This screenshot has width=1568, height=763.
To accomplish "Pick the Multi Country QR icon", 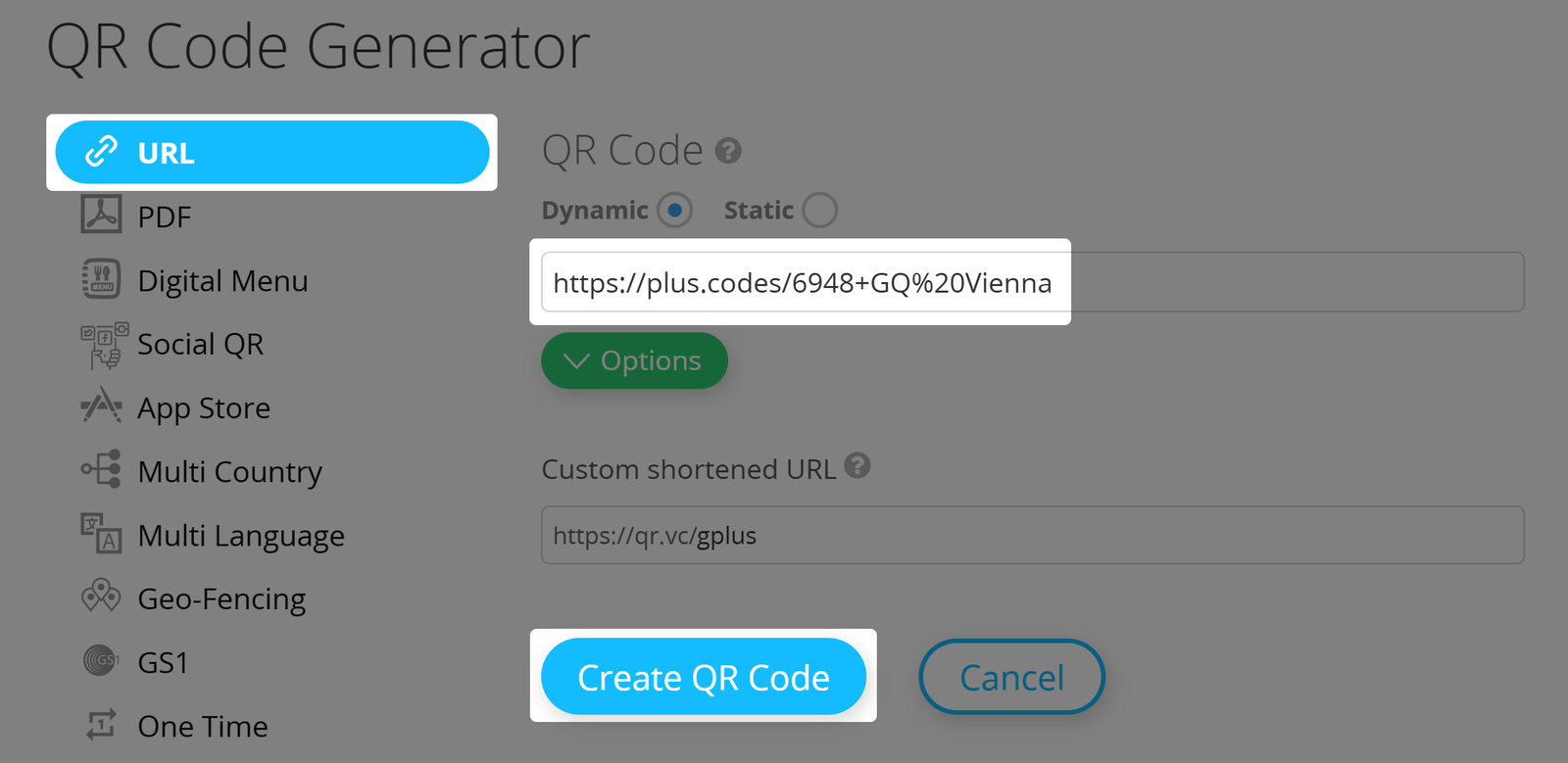I will (x=99, y=471).
